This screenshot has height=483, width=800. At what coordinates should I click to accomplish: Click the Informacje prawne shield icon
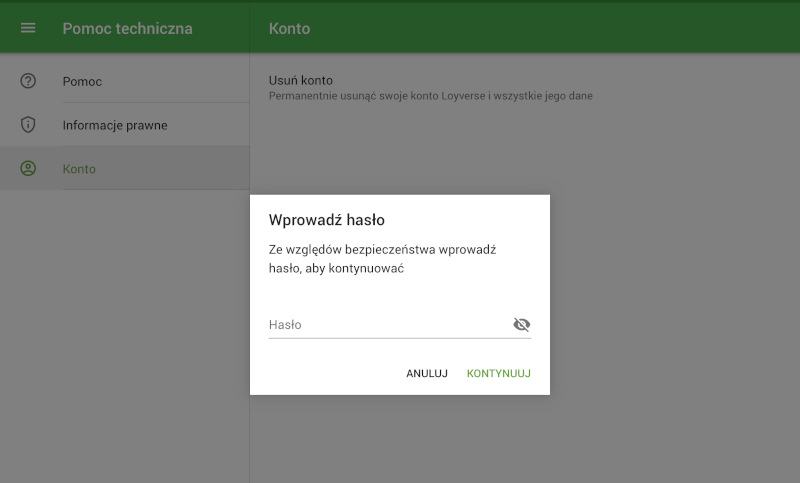click(28, 124)
